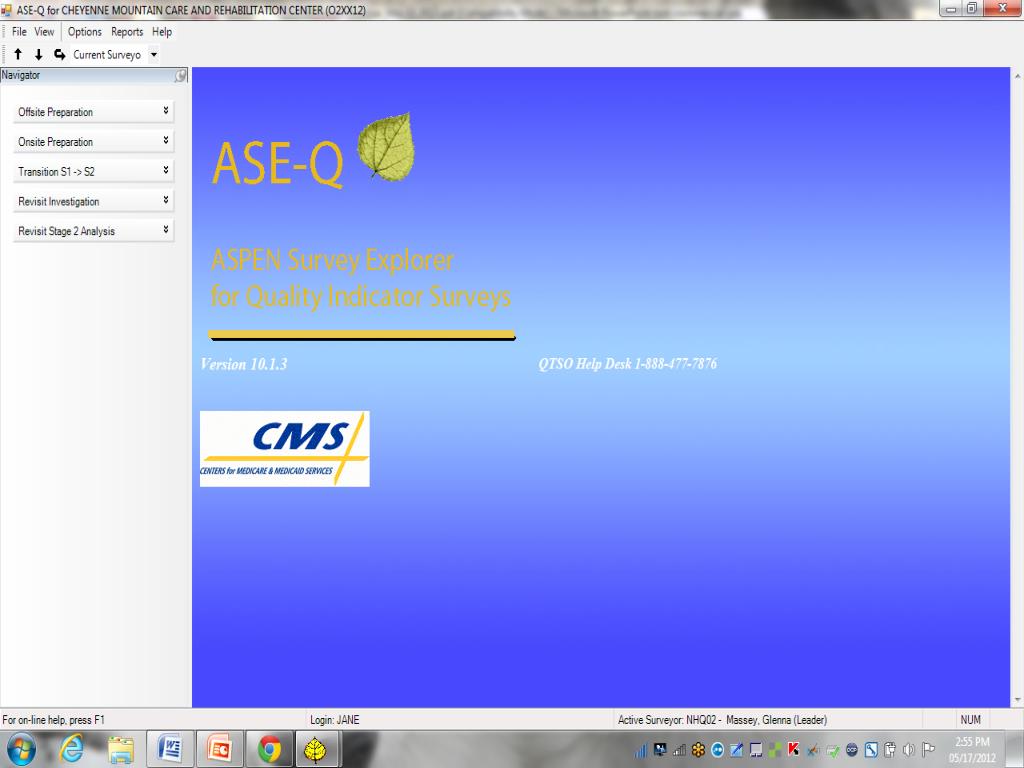Image resolution: width=1024 pixels, height=768 pixels.
Task: Select the Onsite Preparation navigator label
Action: (56, 142)
